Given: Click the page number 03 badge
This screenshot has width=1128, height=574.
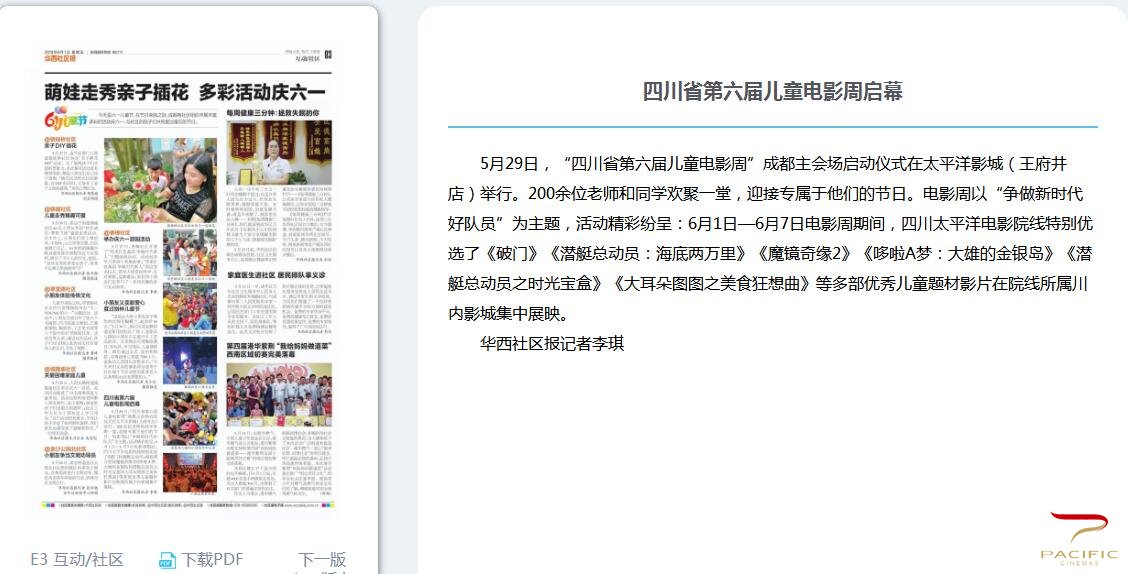Looking at the screenshot, I should coord(327,54).
